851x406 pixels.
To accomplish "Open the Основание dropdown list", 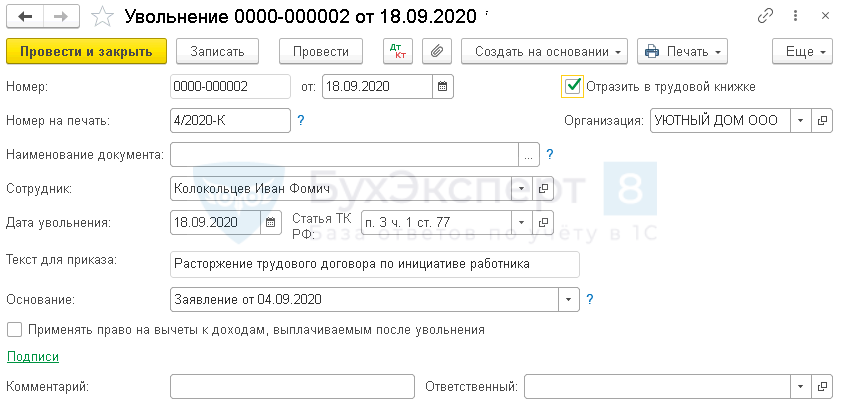I will [568, 299].
